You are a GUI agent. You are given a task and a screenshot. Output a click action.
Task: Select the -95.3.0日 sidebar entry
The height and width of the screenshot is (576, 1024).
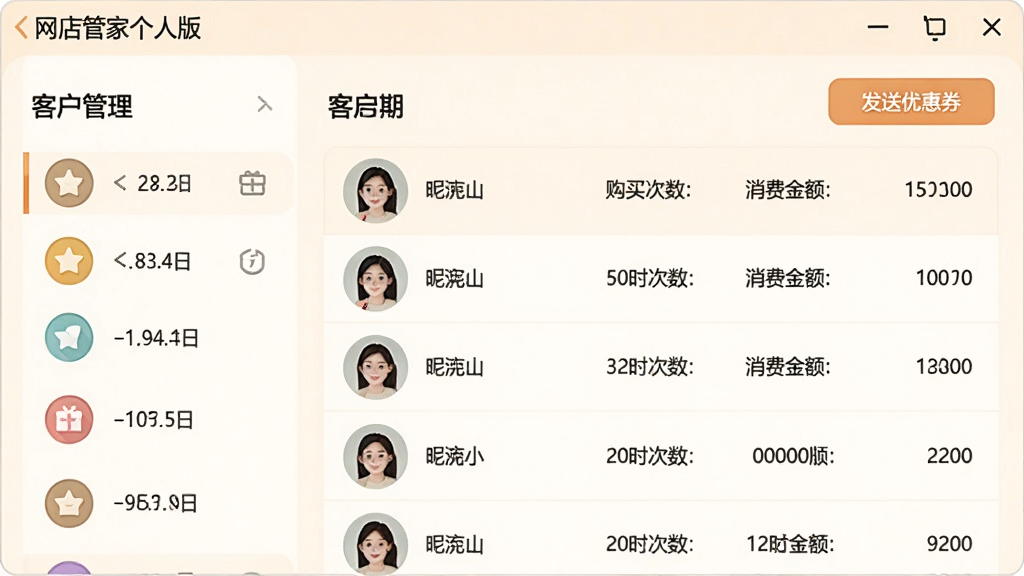pos(158,503)
